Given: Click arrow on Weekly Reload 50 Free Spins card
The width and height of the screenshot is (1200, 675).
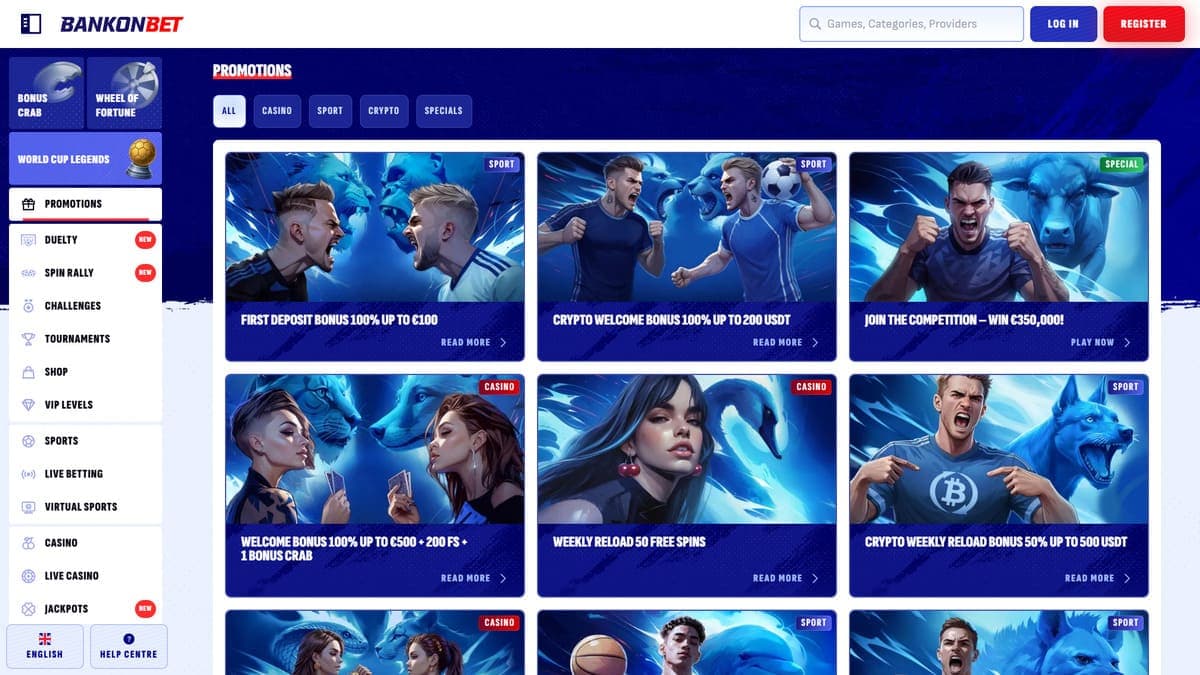Looking at the screenshot, I should 815,578.
